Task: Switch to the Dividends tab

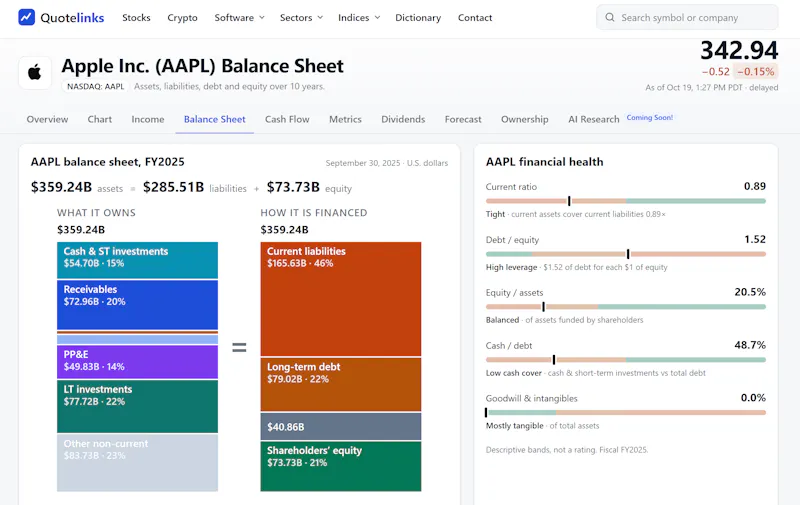Action: tap(403, 119)
